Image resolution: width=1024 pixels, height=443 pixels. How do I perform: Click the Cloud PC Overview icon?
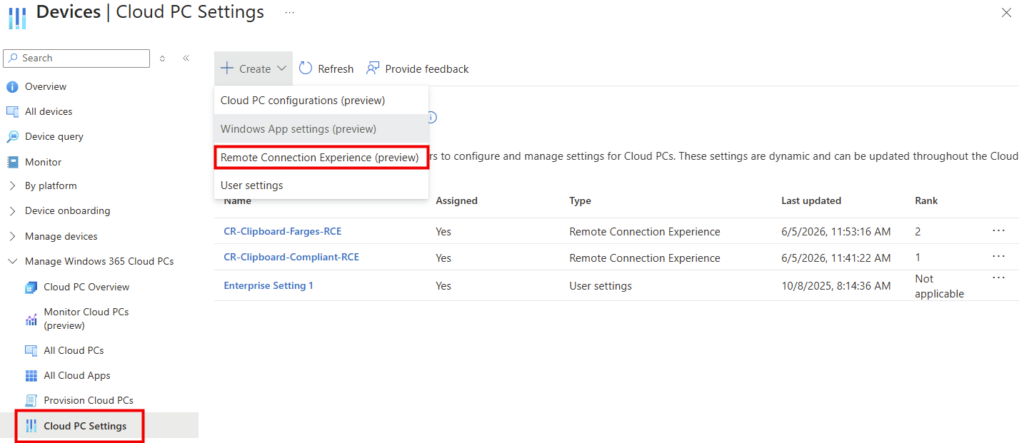(x=31, y=287)
